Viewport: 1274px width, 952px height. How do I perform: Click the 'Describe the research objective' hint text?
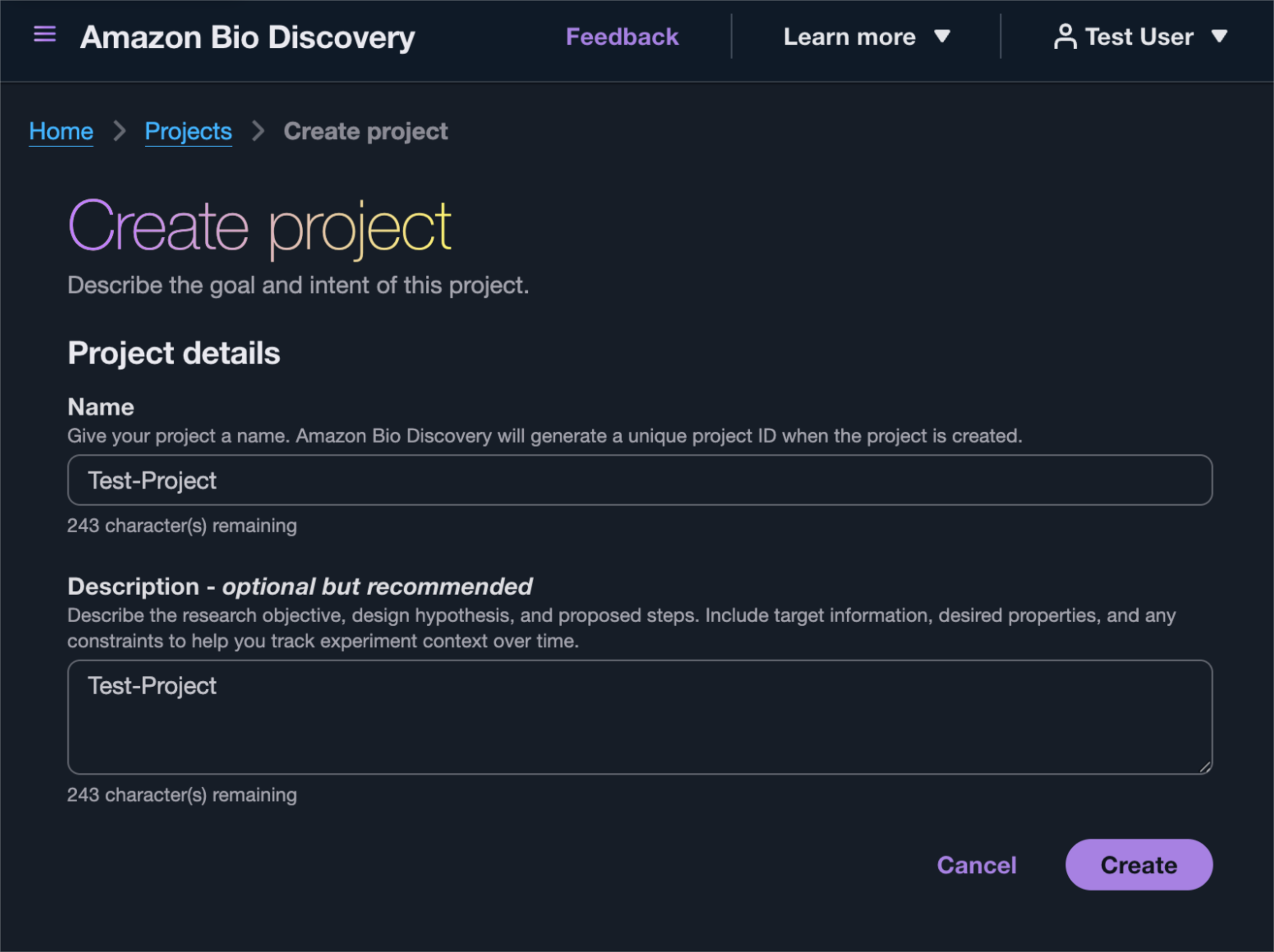click(621, 629)
